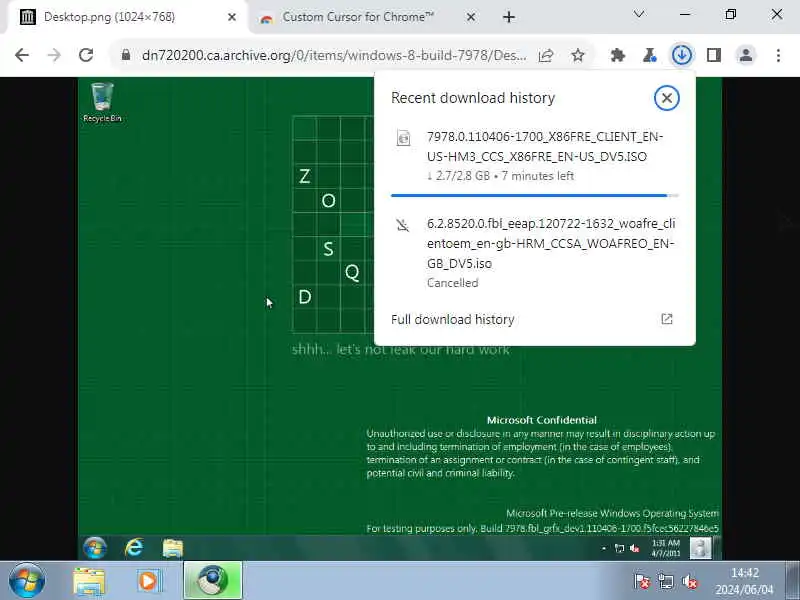Image resolution: width=800 pixels, height=600 pixels.
Task: Click the padlock site info icon
Action: (126, 55)
